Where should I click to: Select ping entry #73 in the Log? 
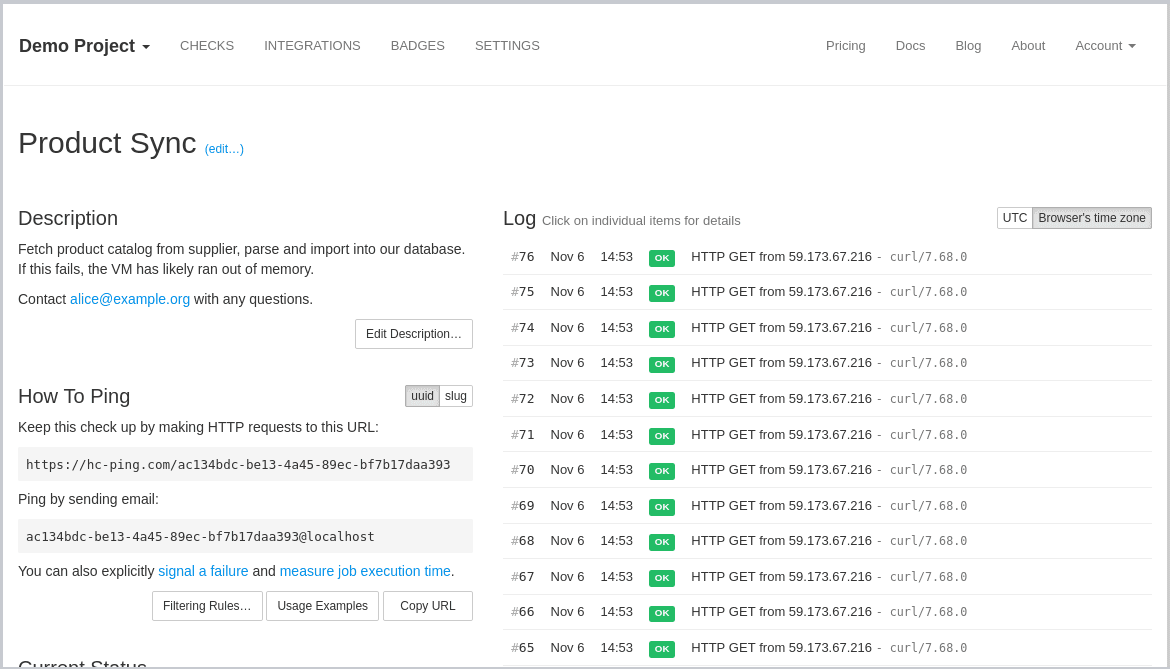pyautogui.click(x=522, y=363)
